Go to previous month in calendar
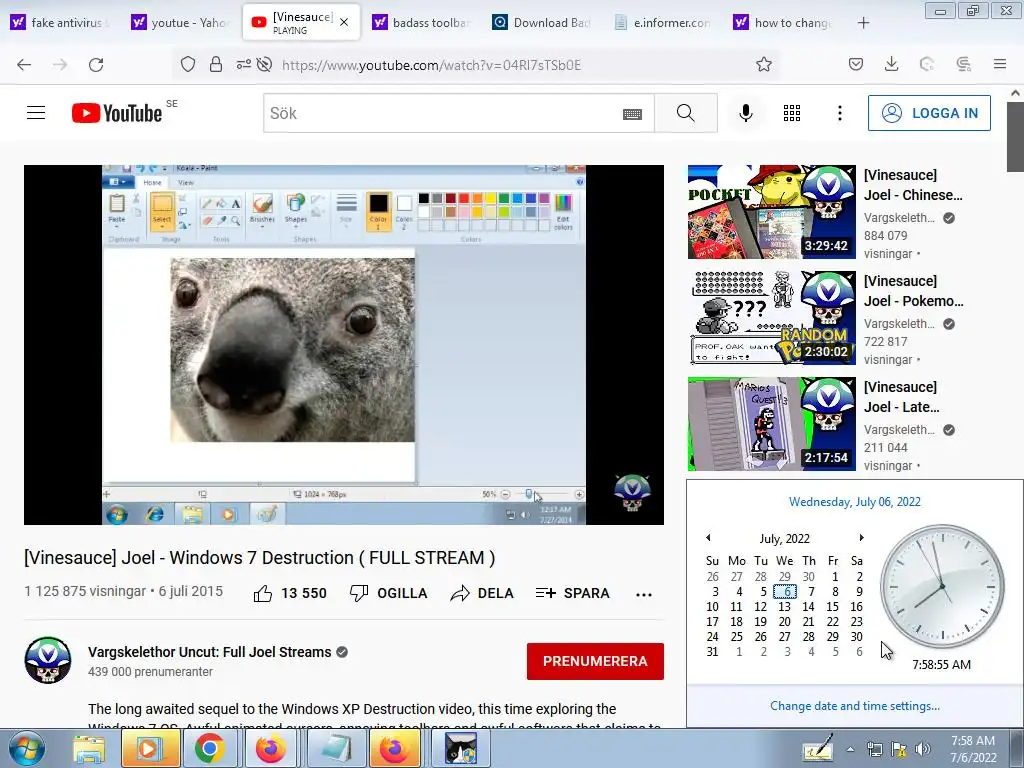This screenshot has width=1024, height=768. click(x=708, y=537)
